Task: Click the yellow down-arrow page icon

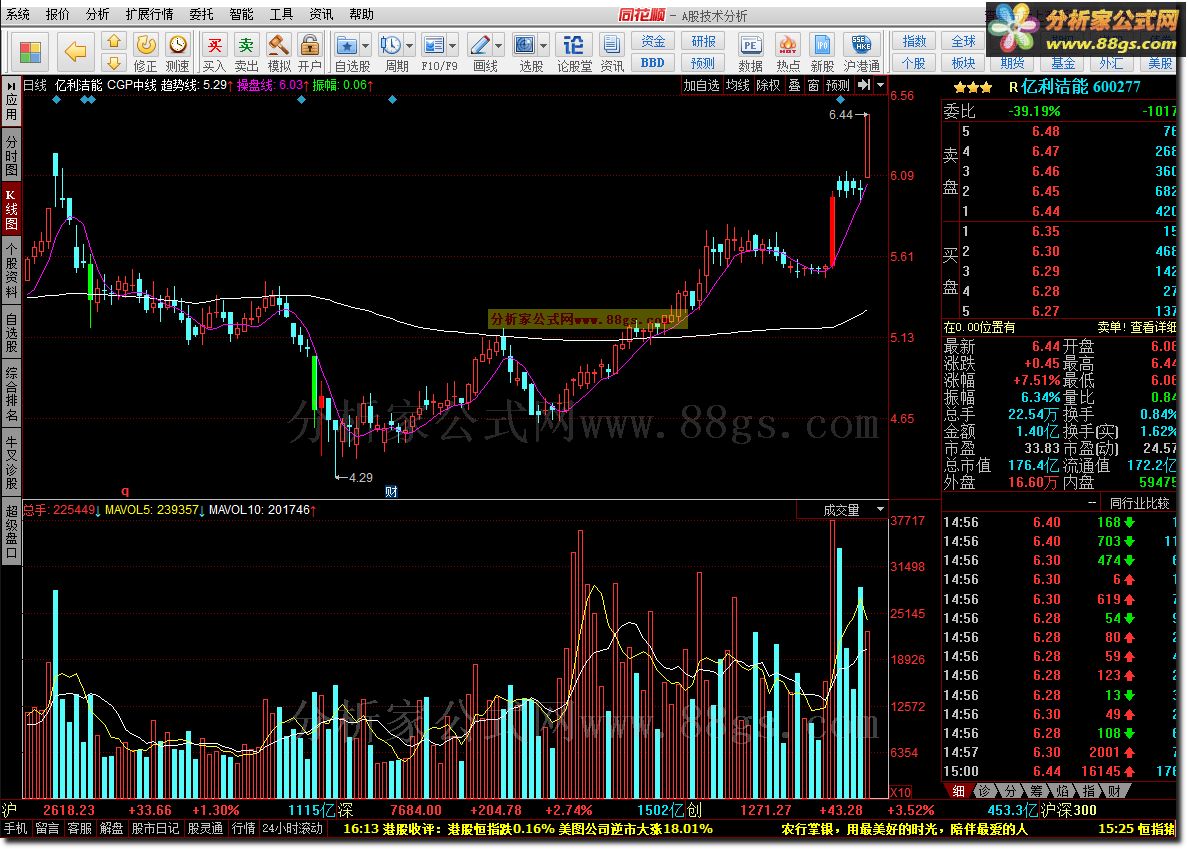Action: tap(114, 63)
